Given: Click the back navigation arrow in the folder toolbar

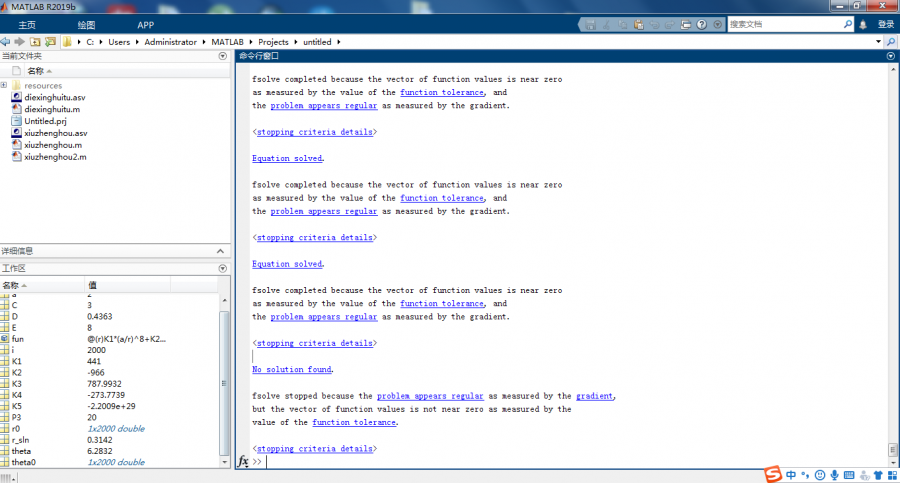Looking at the screenshot, I should [x=6, y=42].
